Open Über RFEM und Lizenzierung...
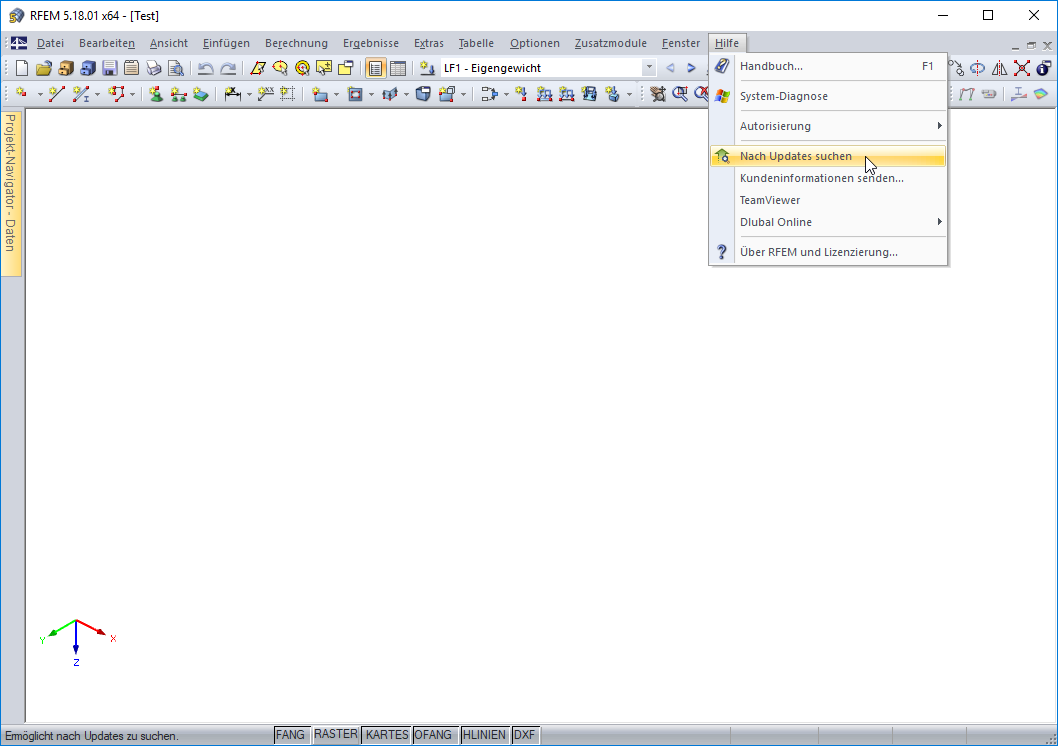 (x=828, y=252)
